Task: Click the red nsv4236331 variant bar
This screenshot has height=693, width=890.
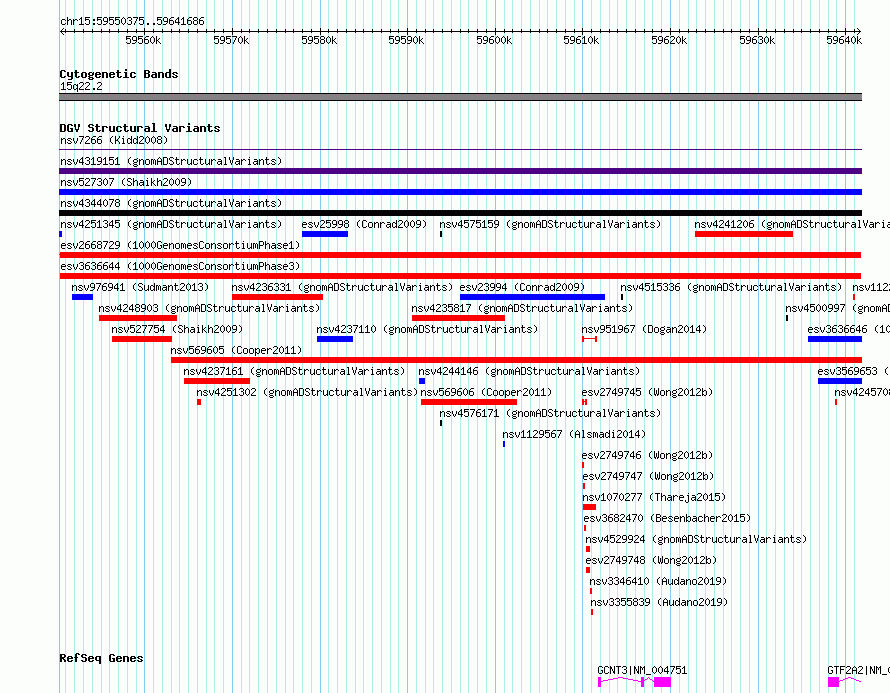Action: [x=278, y=297]
